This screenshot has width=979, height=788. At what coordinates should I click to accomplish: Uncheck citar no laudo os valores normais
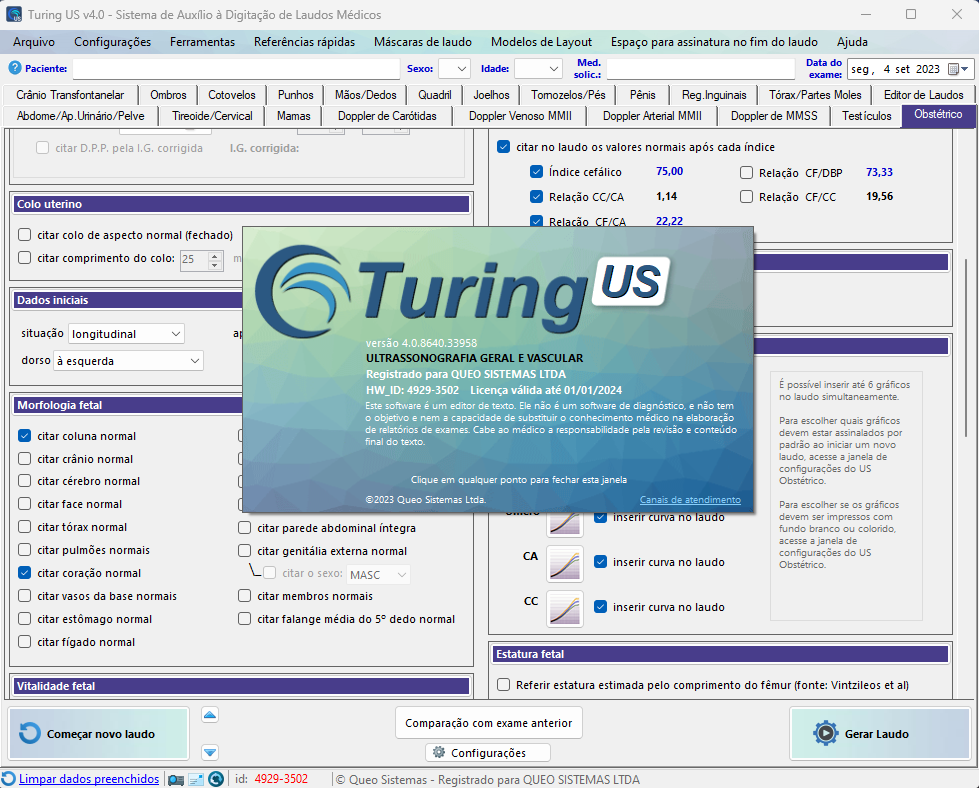click(x=503, y=147)
